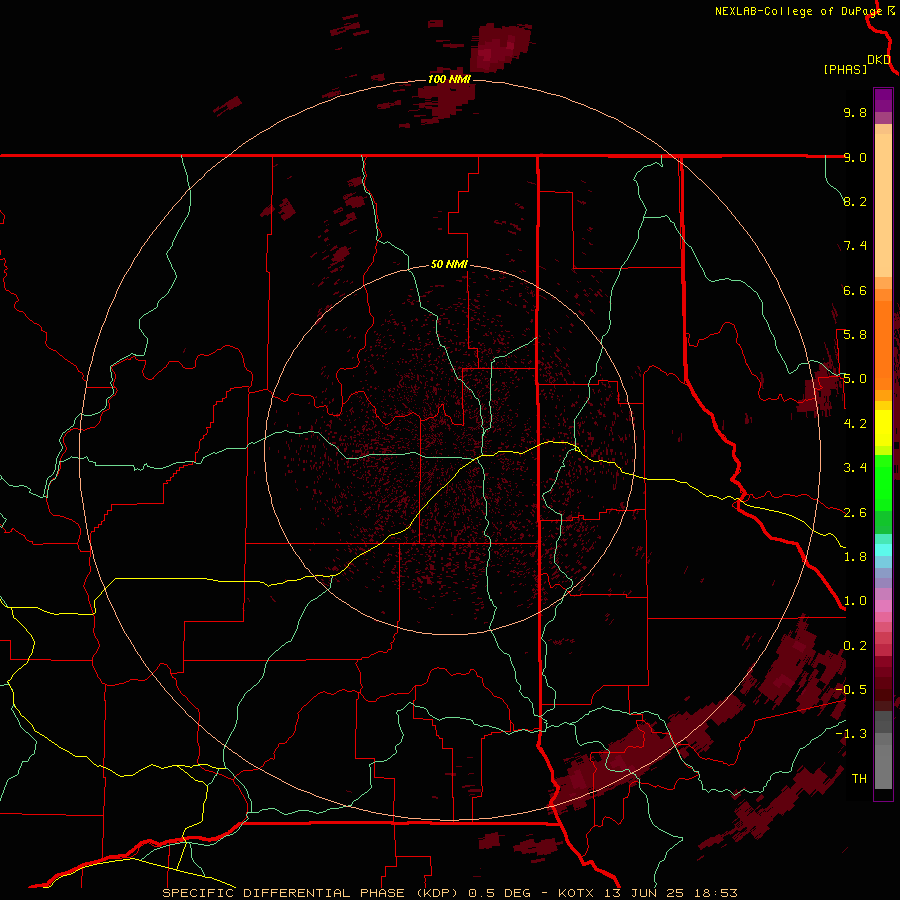Click the 8.2 scale value
The image size is (900, 900).
click(x=855, y=201)
